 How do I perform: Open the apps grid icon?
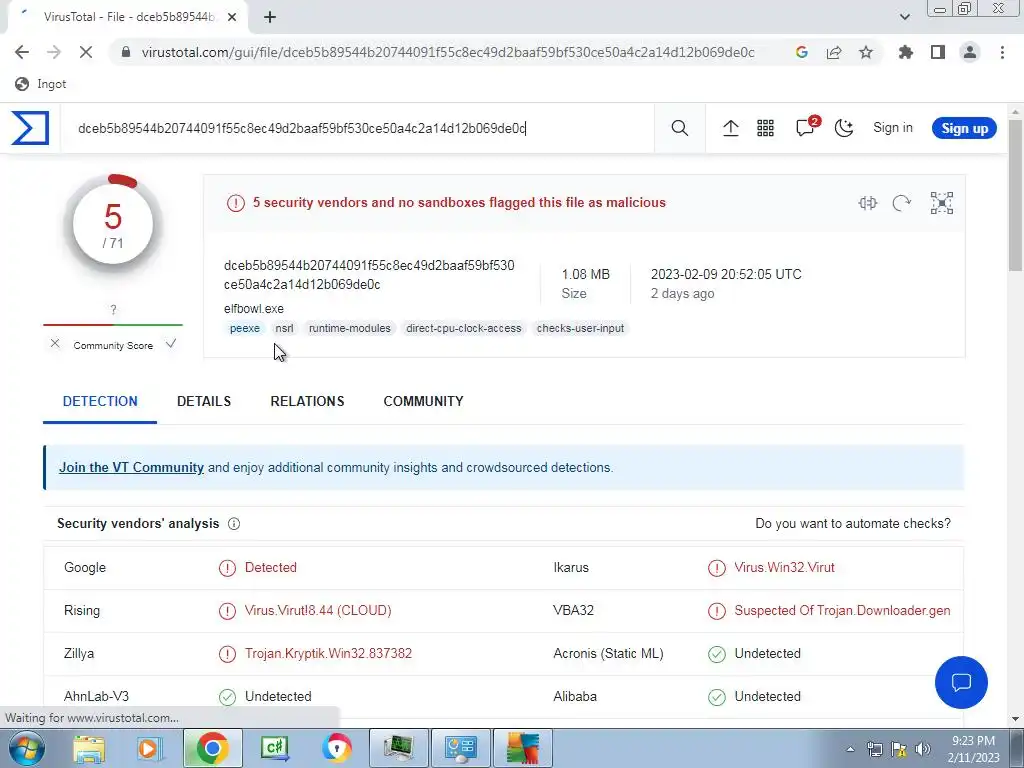(x=765, y=128)
